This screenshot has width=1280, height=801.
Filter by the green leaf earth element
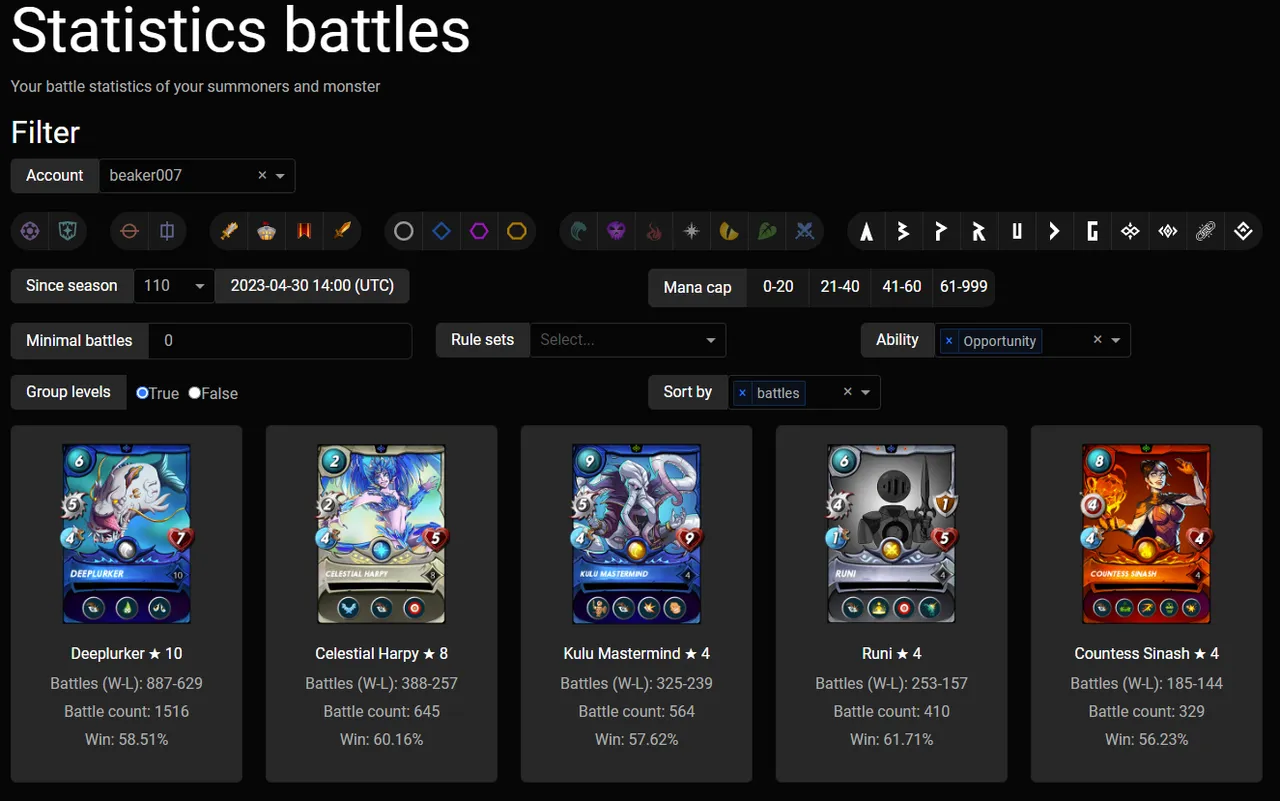click(767, 232)
